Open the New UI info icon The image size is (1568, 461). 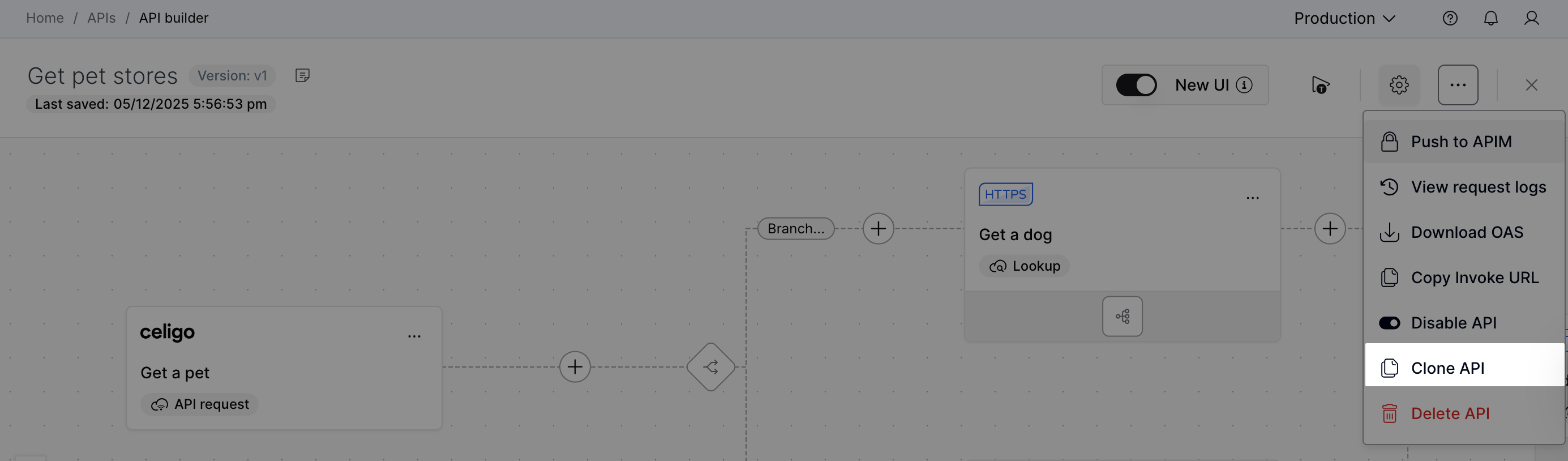click(x=1244, y=86)
